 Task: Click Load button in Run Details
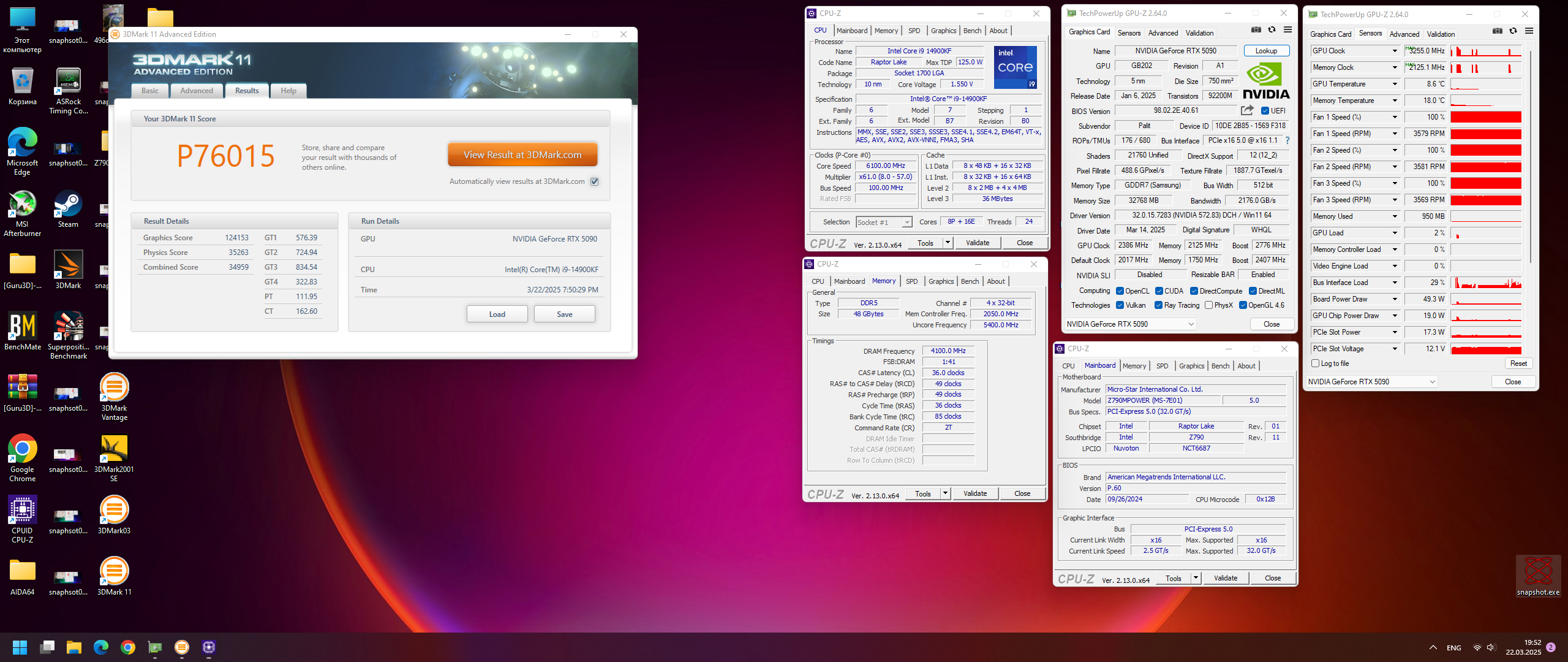click(497, 314)
